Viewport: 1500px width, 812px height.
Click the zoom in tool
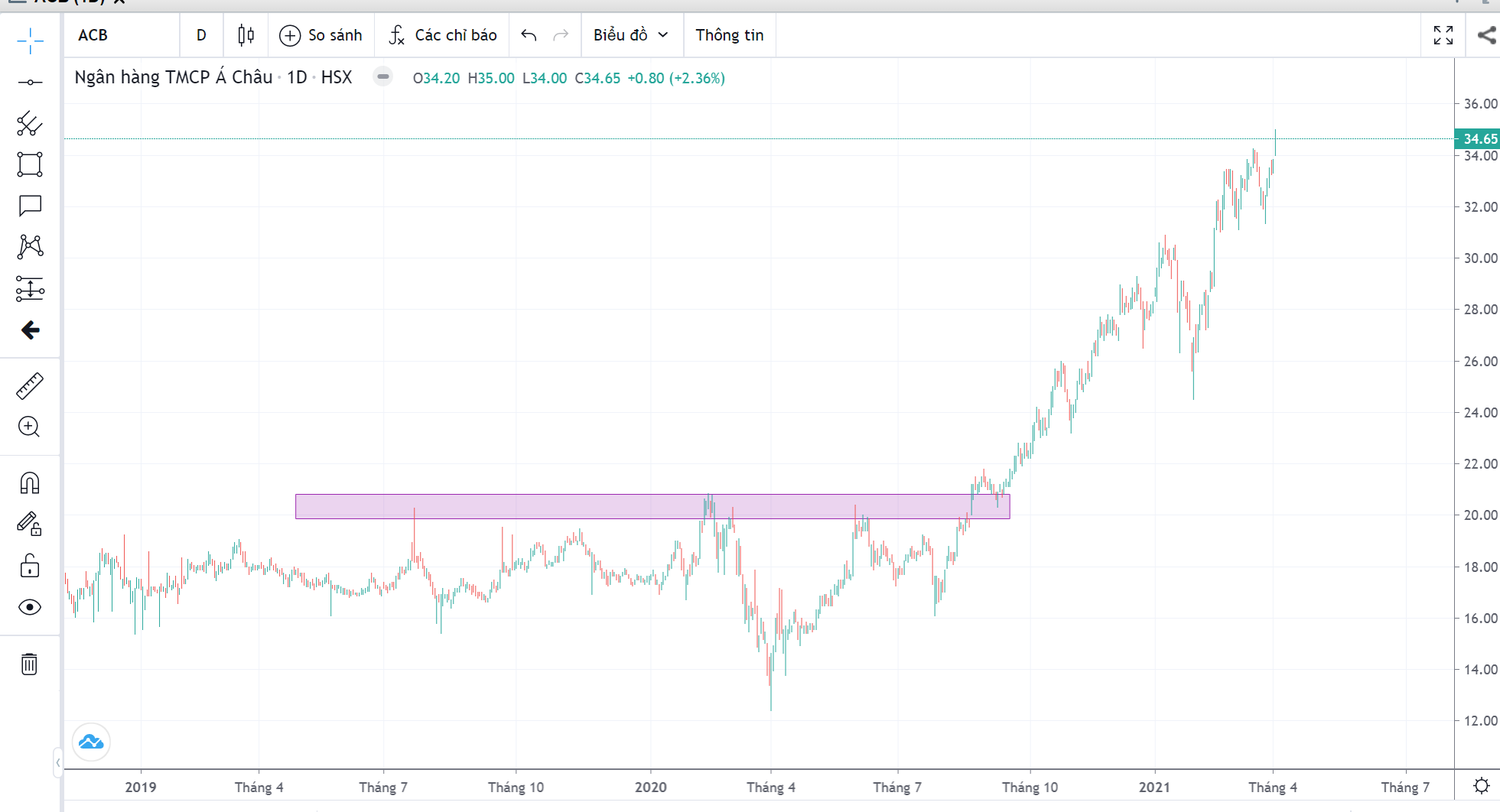pyautogui.click(x=30, y=427)
